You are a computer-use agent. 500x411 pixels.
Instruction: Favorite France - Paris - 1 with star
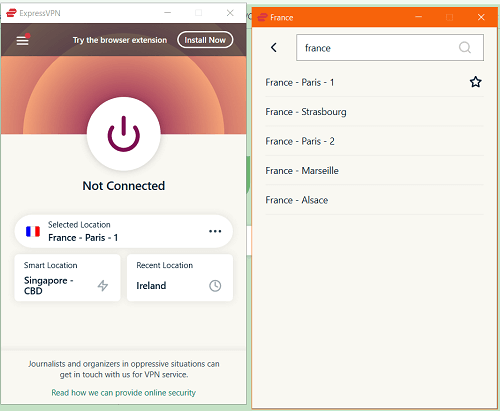[476, 82]
